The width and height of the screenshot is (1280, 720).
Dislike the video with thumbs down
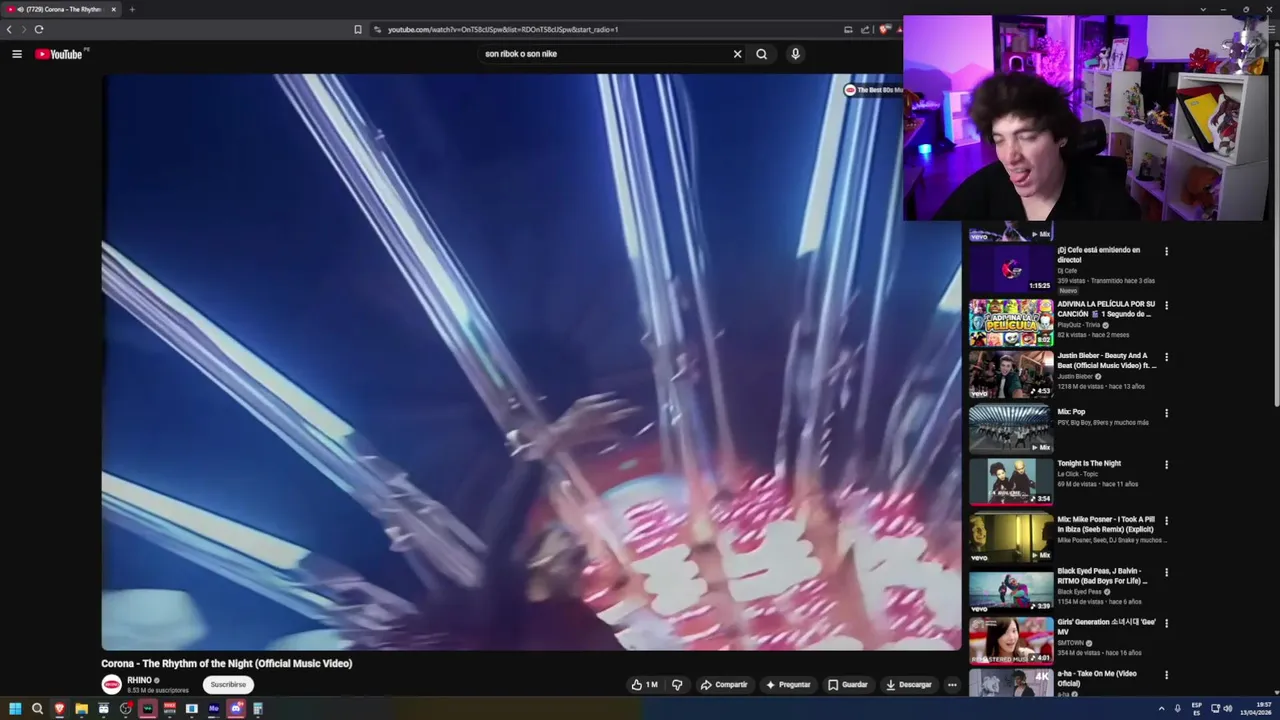click(x=677, y=685)
